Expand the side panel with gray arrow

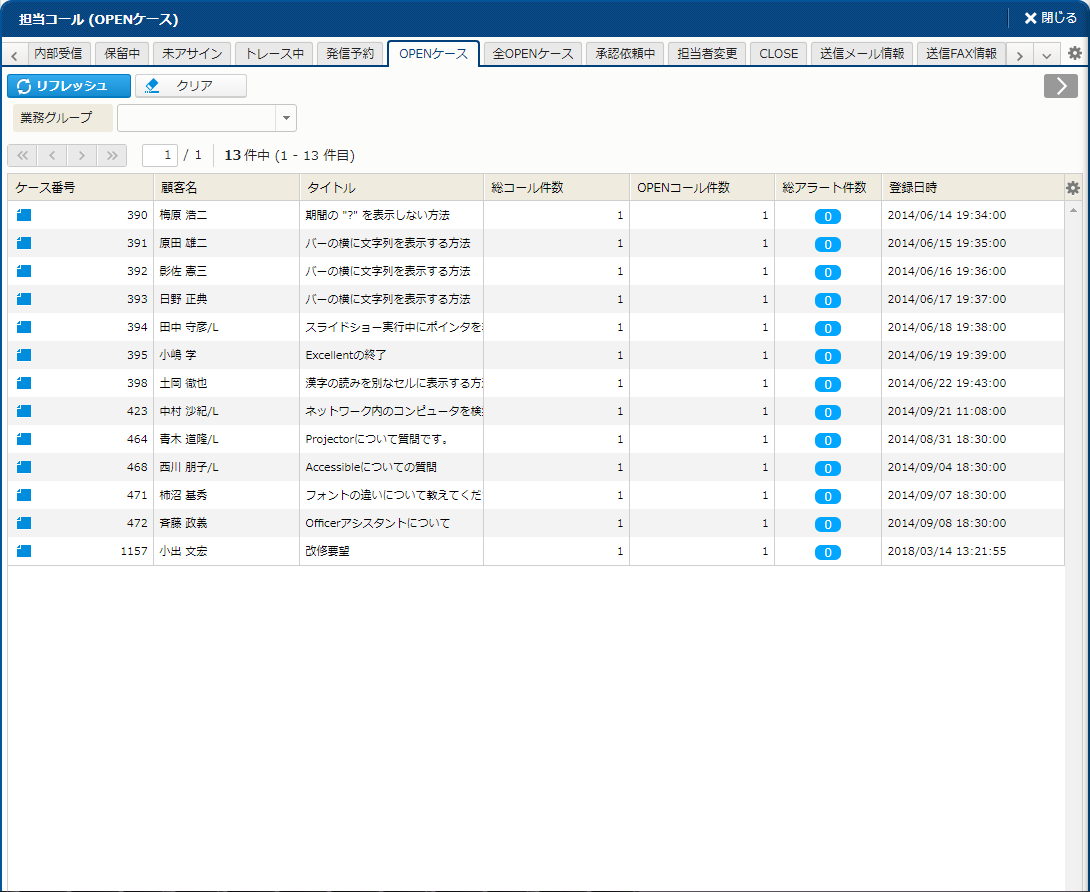[1060, 86]
